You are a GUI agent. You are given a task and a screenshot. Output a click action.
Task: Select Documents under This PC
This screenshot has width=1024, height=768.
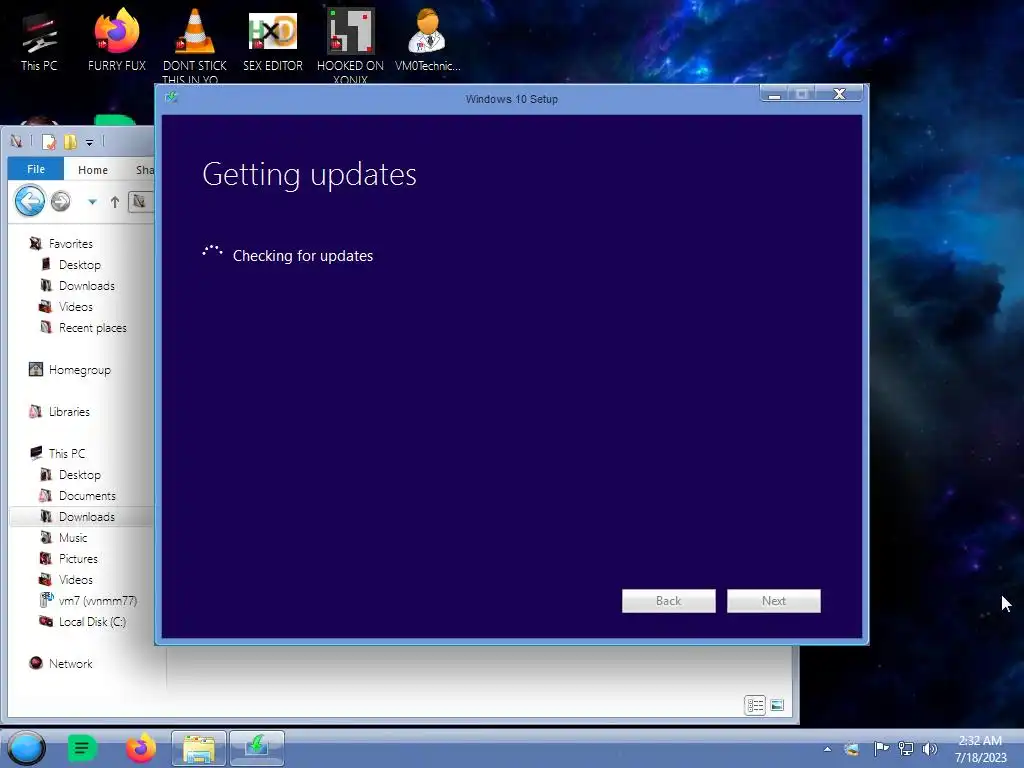87,496
